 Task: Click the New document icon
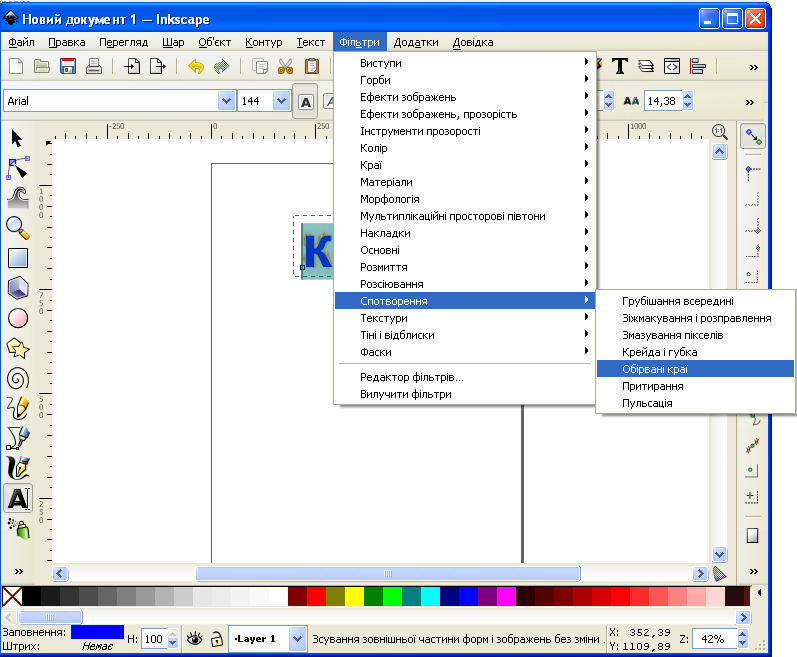16,66
